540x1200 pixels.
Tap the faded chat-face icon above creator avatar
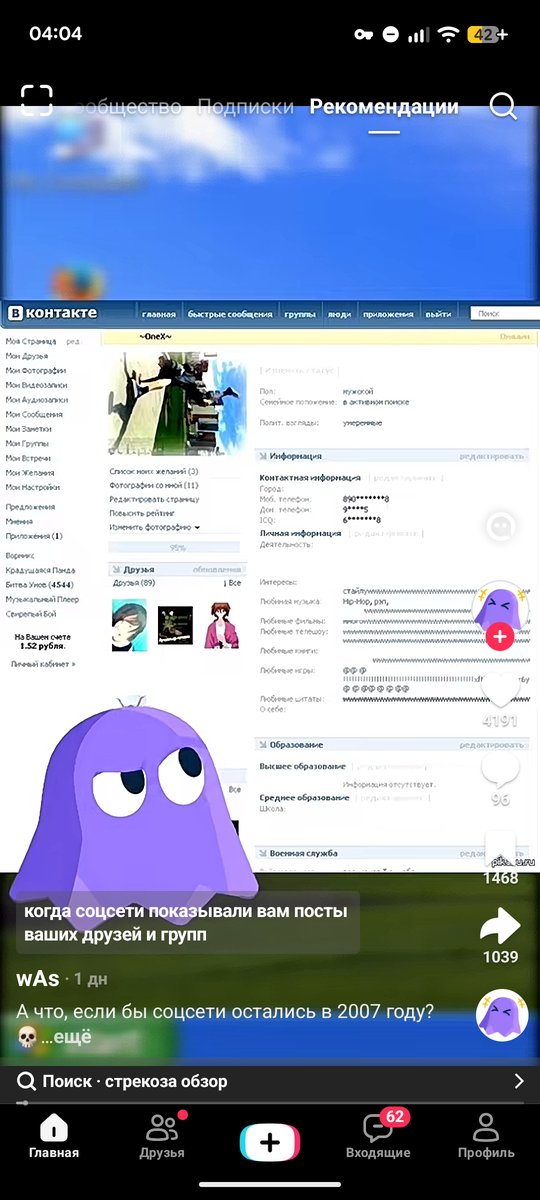(x=500, y=527)
